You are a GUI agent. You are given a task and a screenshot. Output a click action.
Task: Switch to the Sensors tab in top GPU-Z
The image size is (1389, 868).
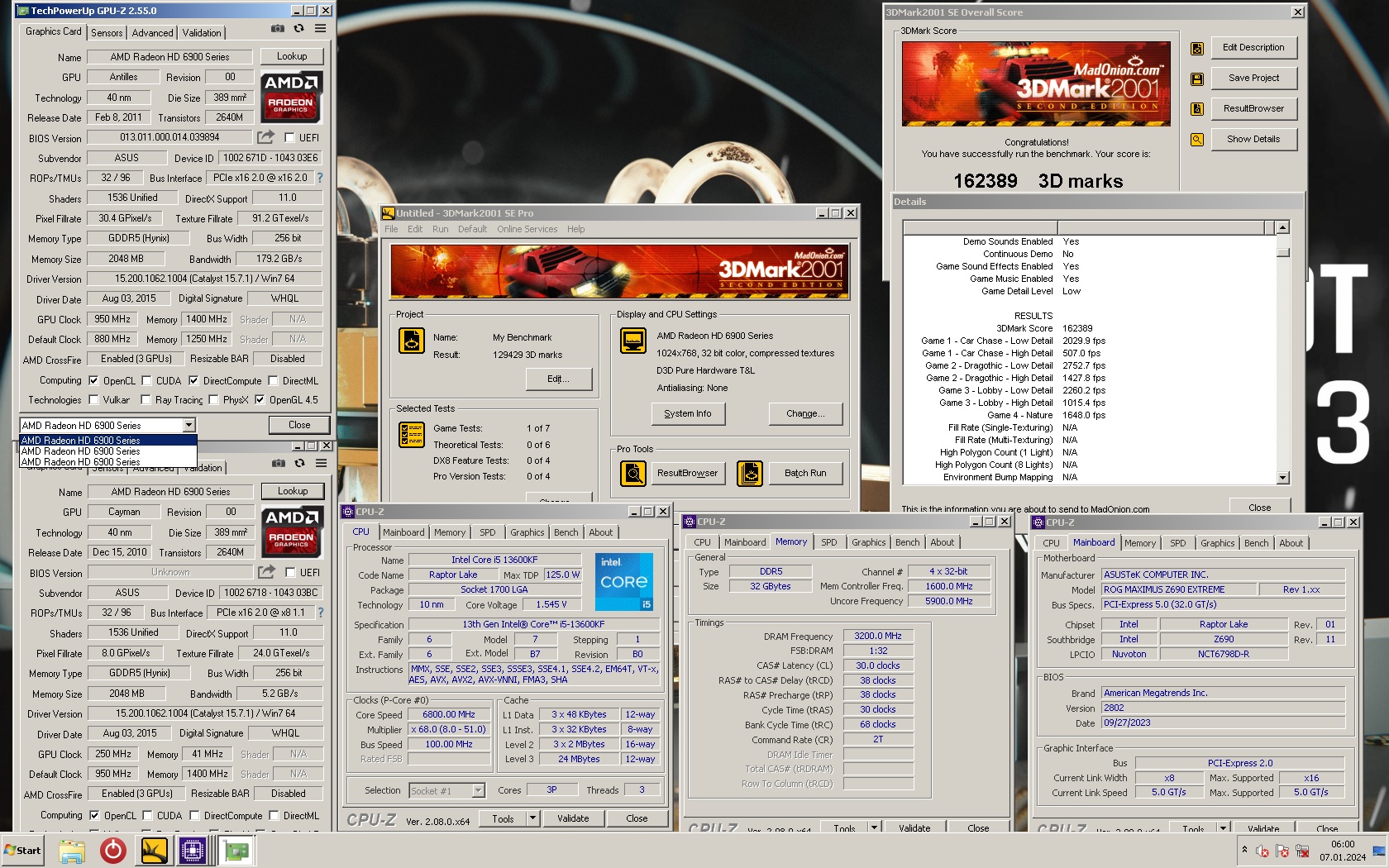pos(107,33)
